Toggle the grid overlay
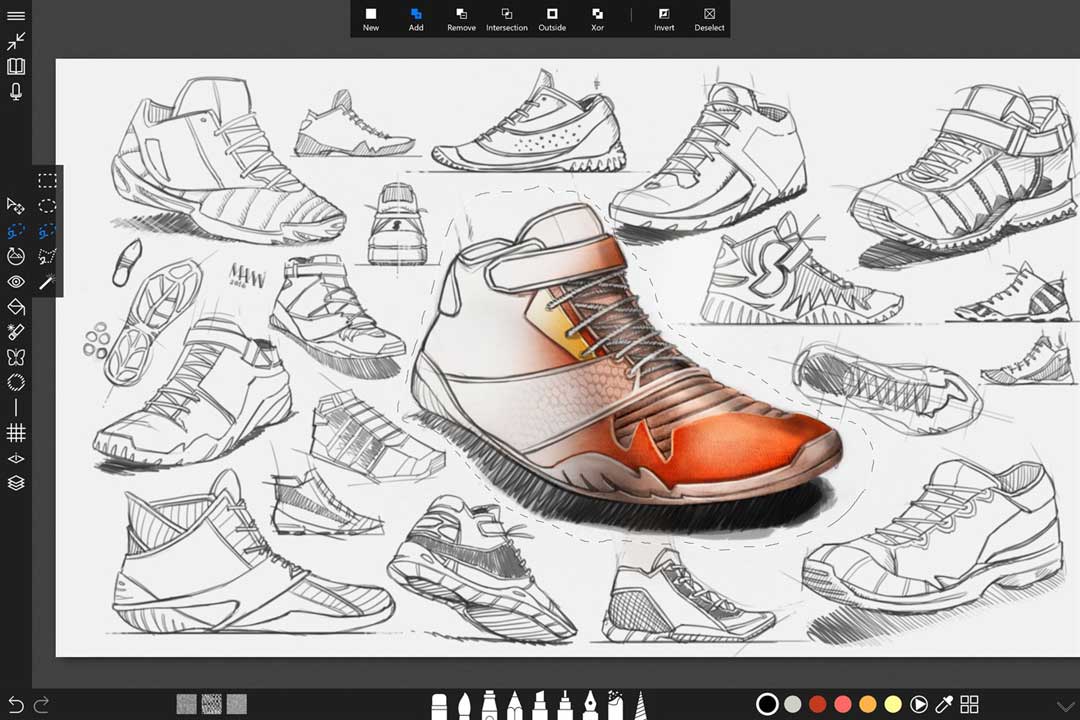 (16, 433)
